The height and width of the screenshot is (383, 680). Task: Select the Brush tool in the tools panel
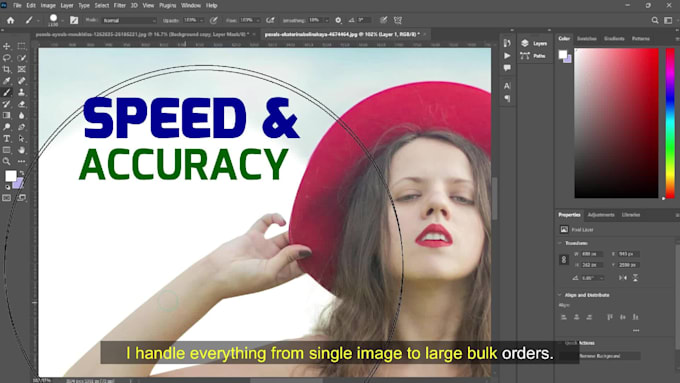tap(7, 92)
